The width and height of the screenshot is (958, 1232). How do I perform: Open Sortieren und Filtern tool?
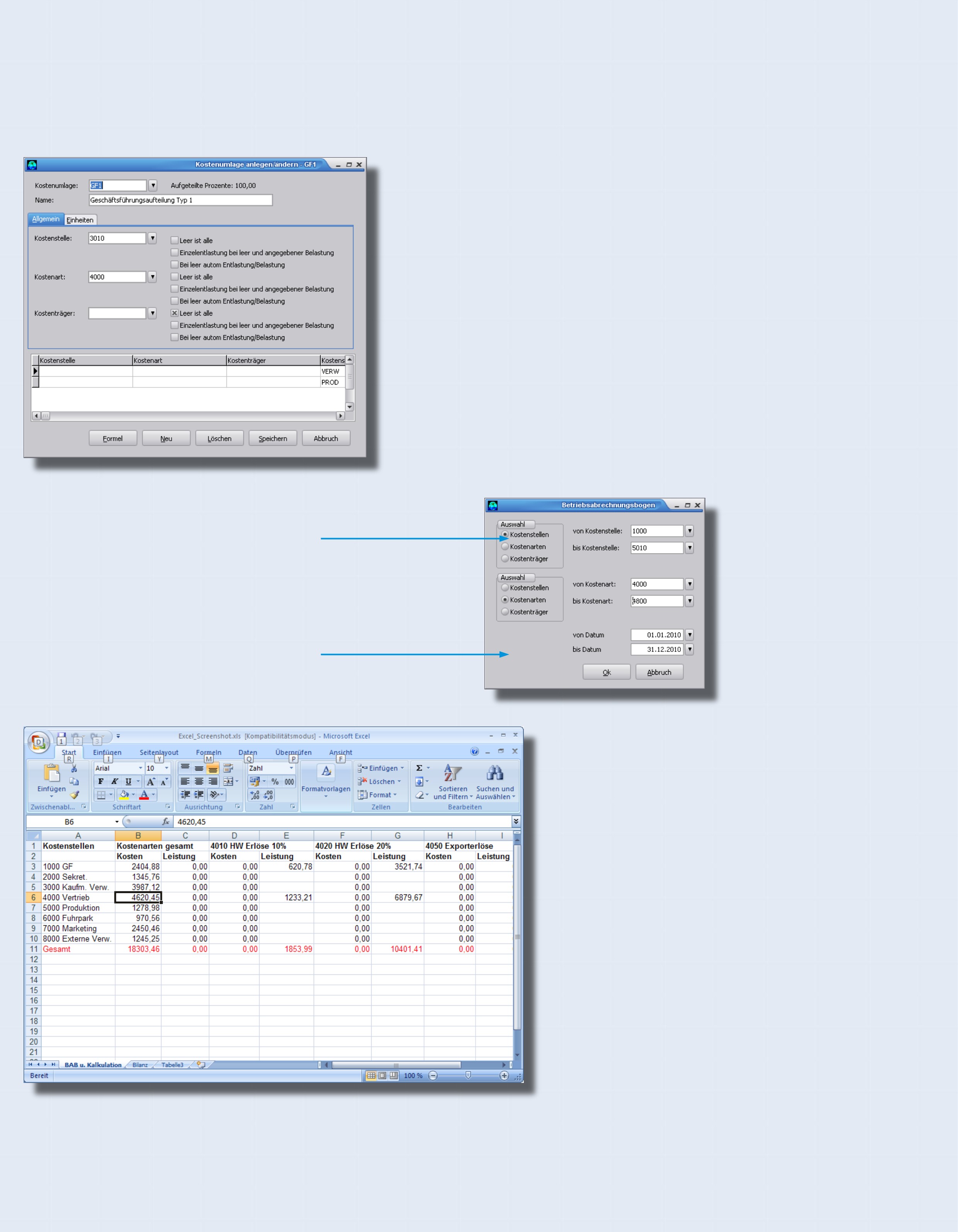452,781
